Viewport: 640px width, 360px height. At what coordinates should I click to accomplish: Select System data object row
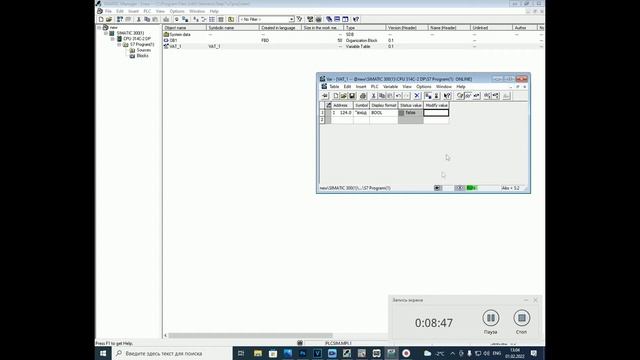coord(353,35)
